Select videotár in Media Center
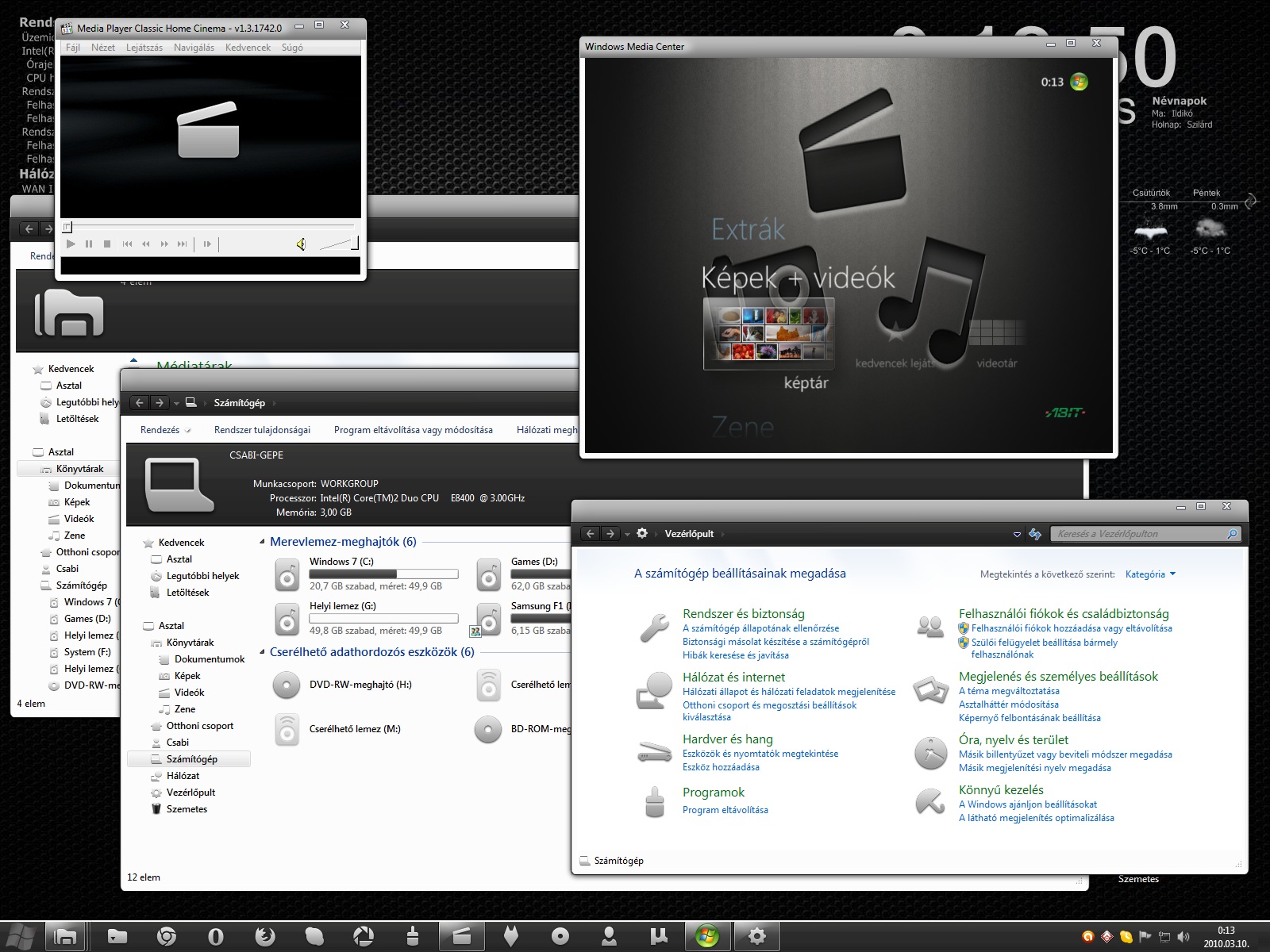Viewport: 1270px width, 952px height. coord(996,363)
